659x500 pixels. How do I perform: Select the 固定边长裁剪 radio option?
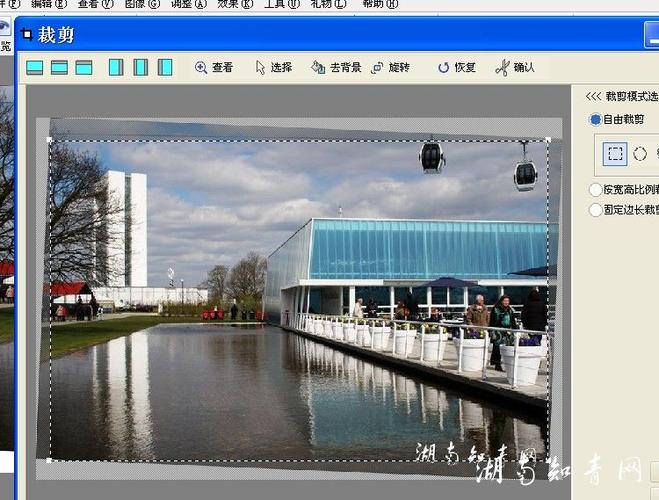pyautogui.click(x=624, y=210)
